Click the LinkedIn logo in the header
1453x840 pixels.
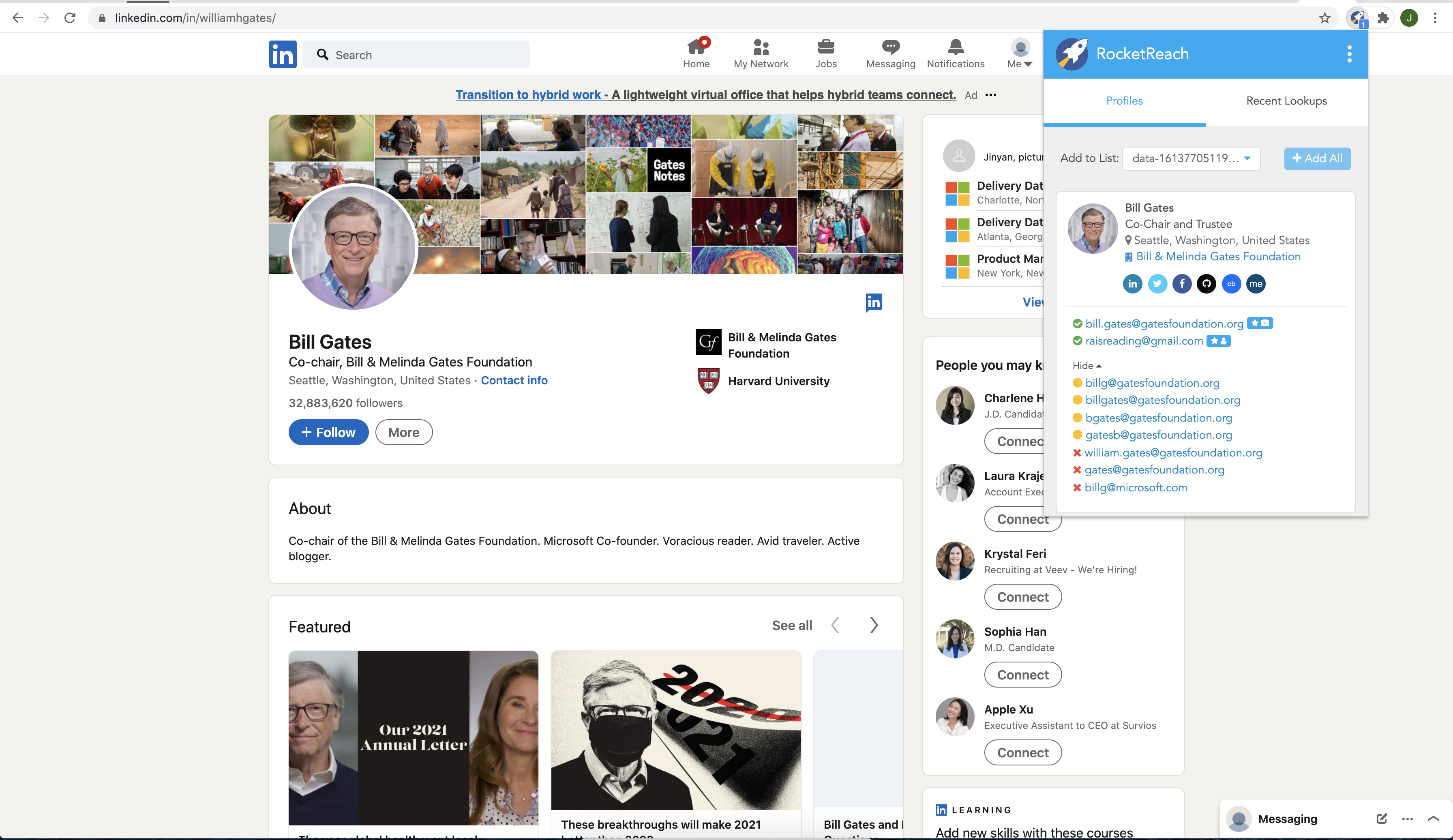[x=283, y=54]
